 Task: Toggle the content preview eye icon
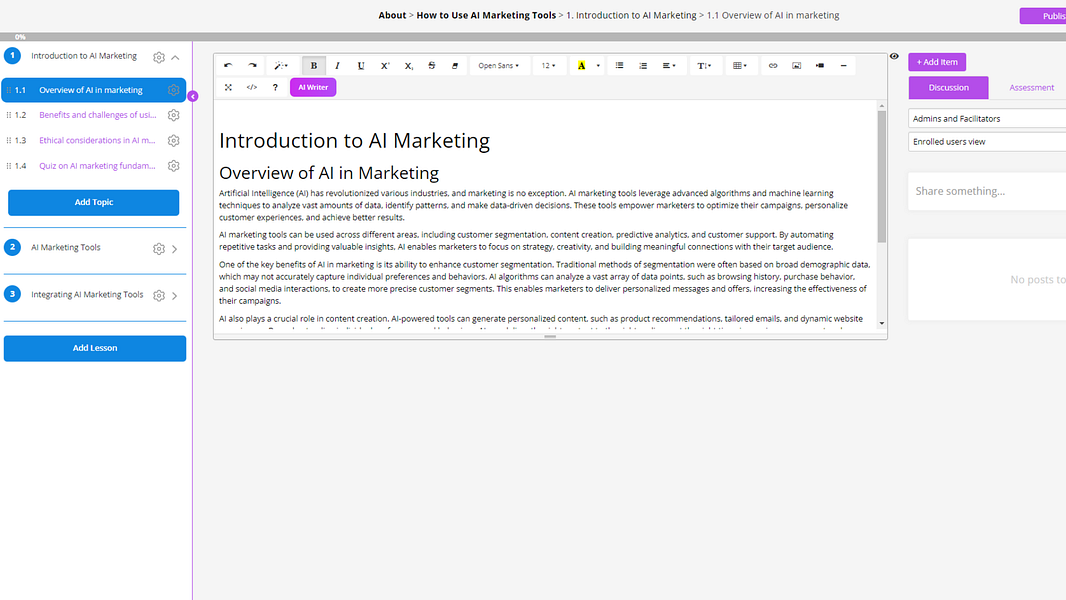[x=894, y=56]
